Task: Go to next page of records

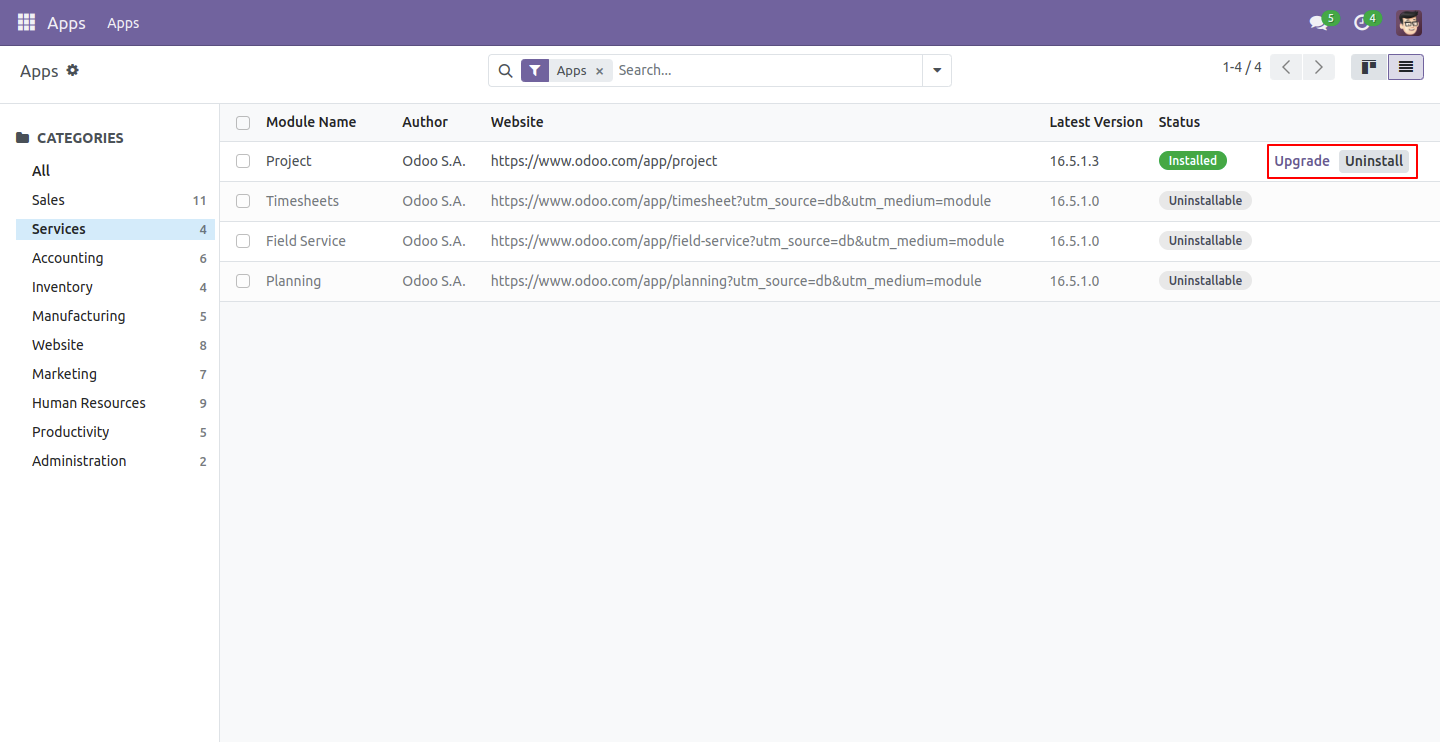Action: pyautogui.click(x=1319, y=67)
